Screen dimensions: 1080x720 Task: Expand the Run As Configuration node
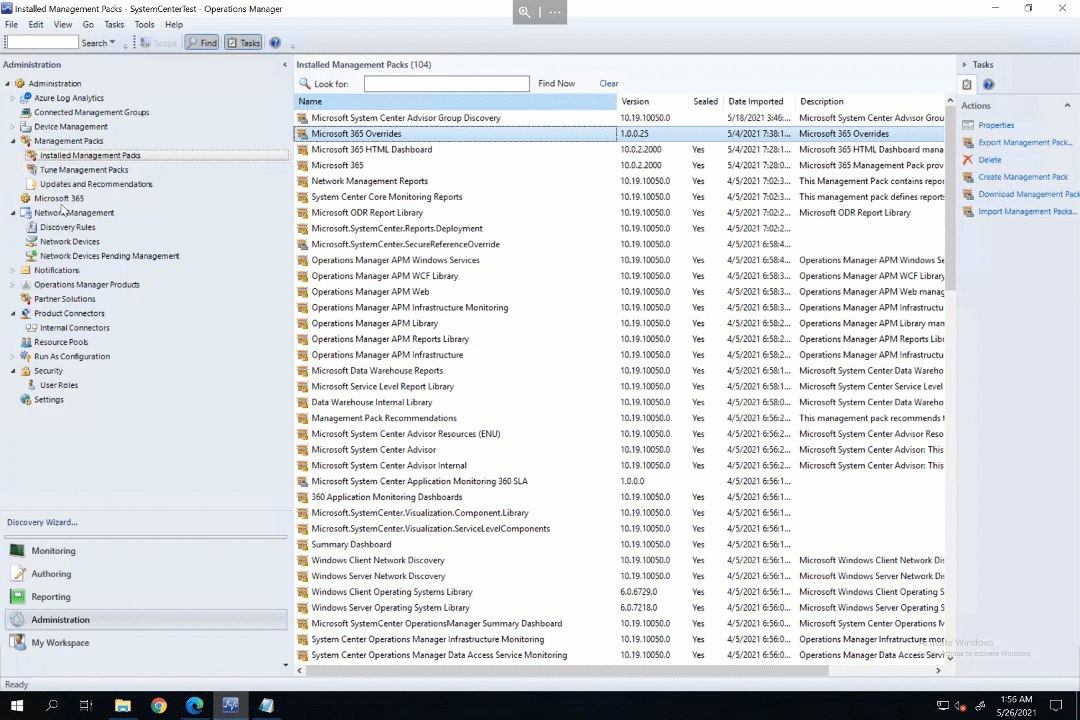tap(12, 356)
